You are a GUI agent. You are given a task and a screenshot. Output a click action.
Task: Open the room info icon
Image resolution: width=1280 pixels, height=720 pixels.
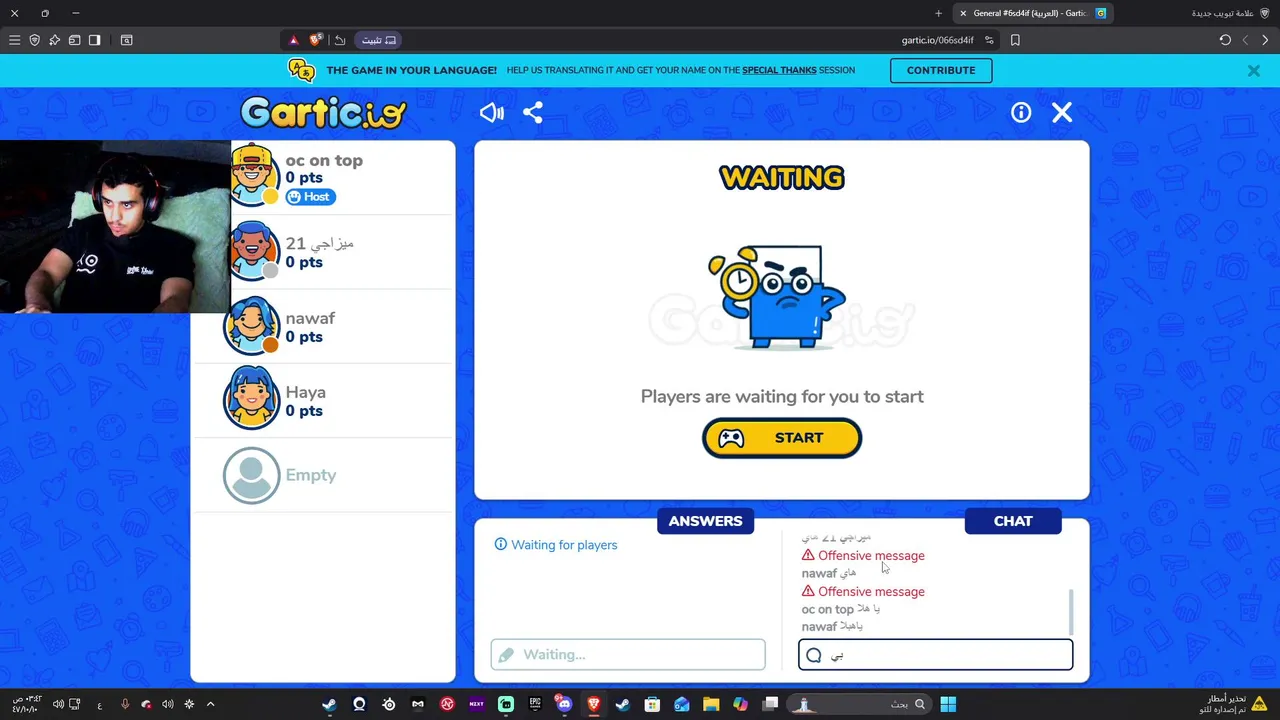(x=1021, y=113)
